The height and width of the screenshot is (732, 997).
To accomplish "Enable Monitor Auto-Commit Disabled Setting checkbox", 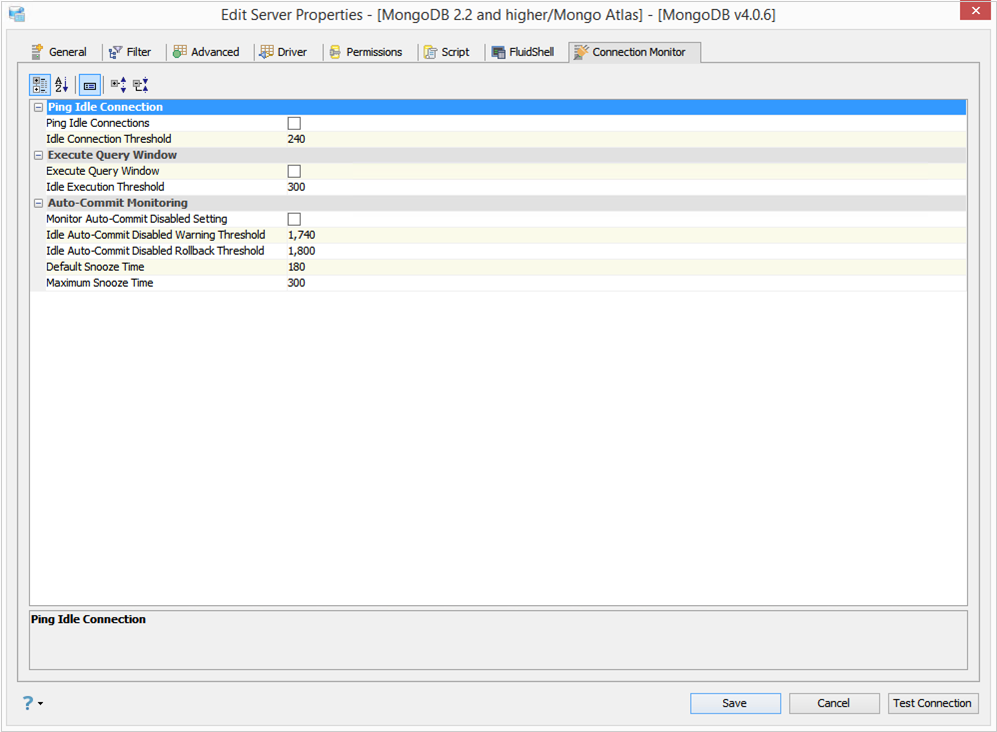I will pyautogui.click(x=294, y=219).
